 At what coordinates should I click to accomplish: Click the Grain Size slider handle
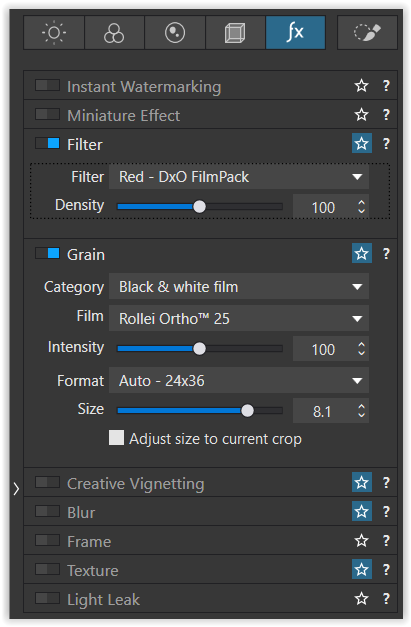click(247, 411)
